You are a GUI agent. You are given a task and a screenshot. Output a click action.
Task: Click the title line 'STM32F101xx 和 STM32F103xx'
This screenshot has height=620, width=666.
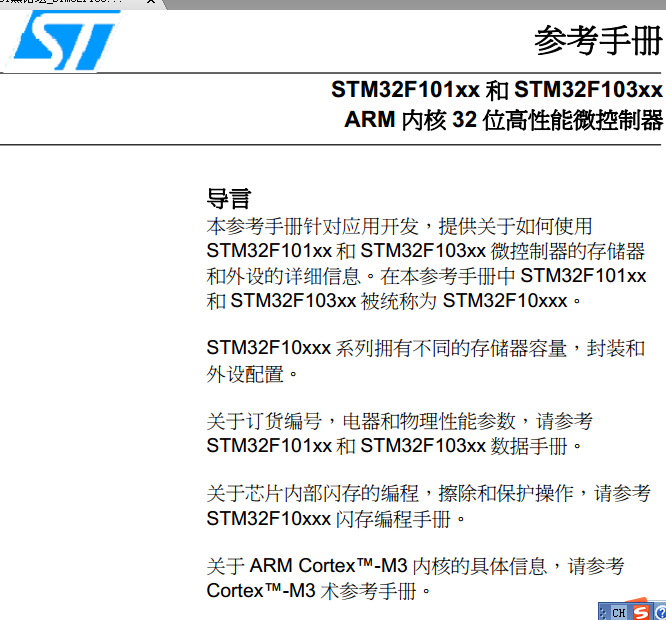tap(497, 90)
